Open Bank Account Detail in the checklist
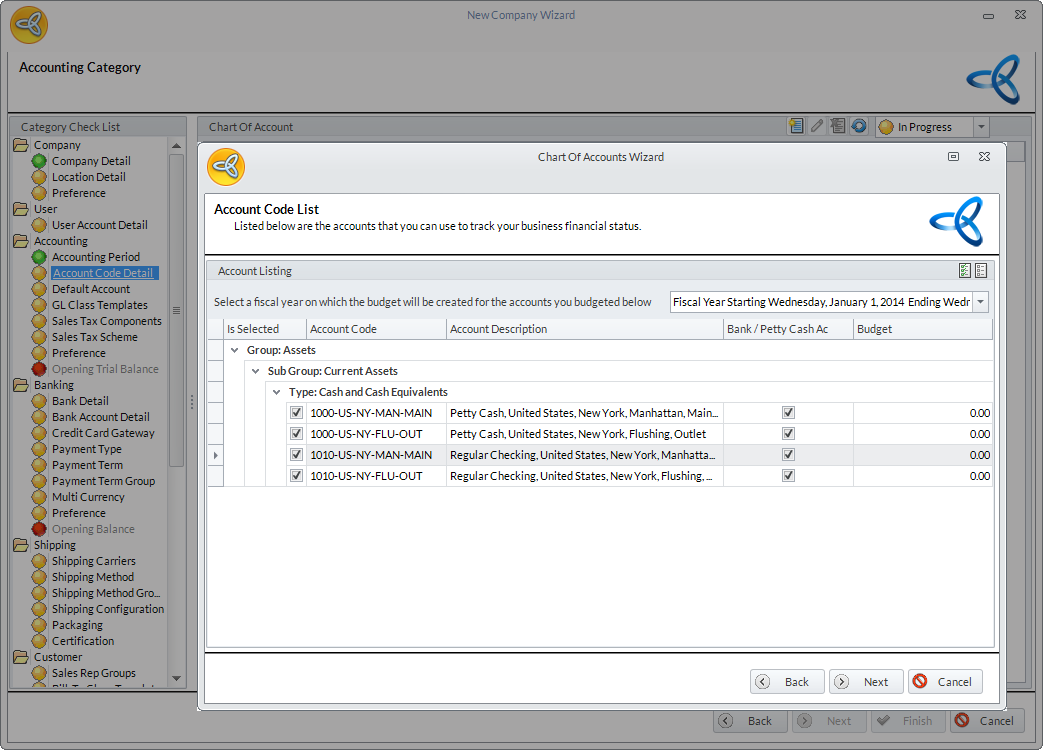The height and width of the screenshot is (750, 1043). [x=100, y=417]
